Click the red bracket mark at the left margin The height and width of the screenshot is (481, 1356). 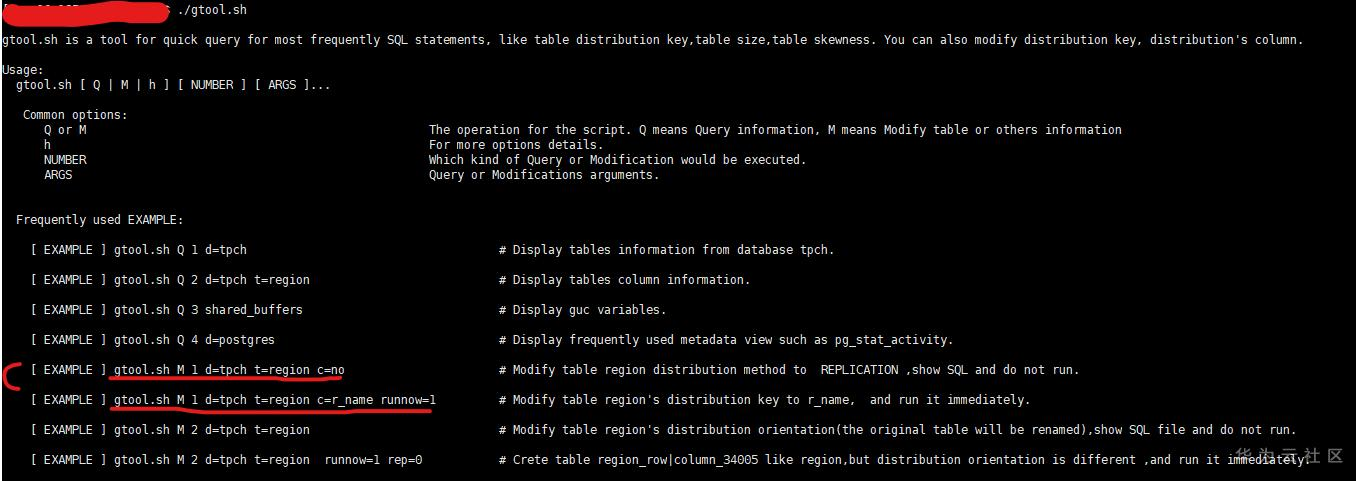13,376
